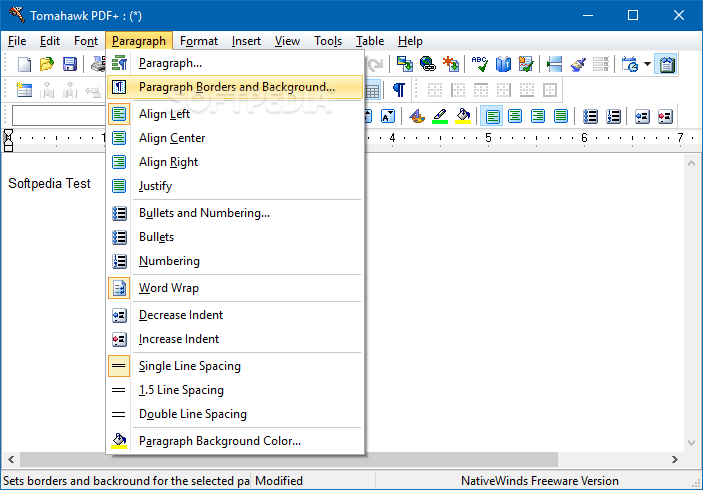The width and height of the screenshot is (703, 490).
Task: Open the View menu
Action: pos(287,41)
